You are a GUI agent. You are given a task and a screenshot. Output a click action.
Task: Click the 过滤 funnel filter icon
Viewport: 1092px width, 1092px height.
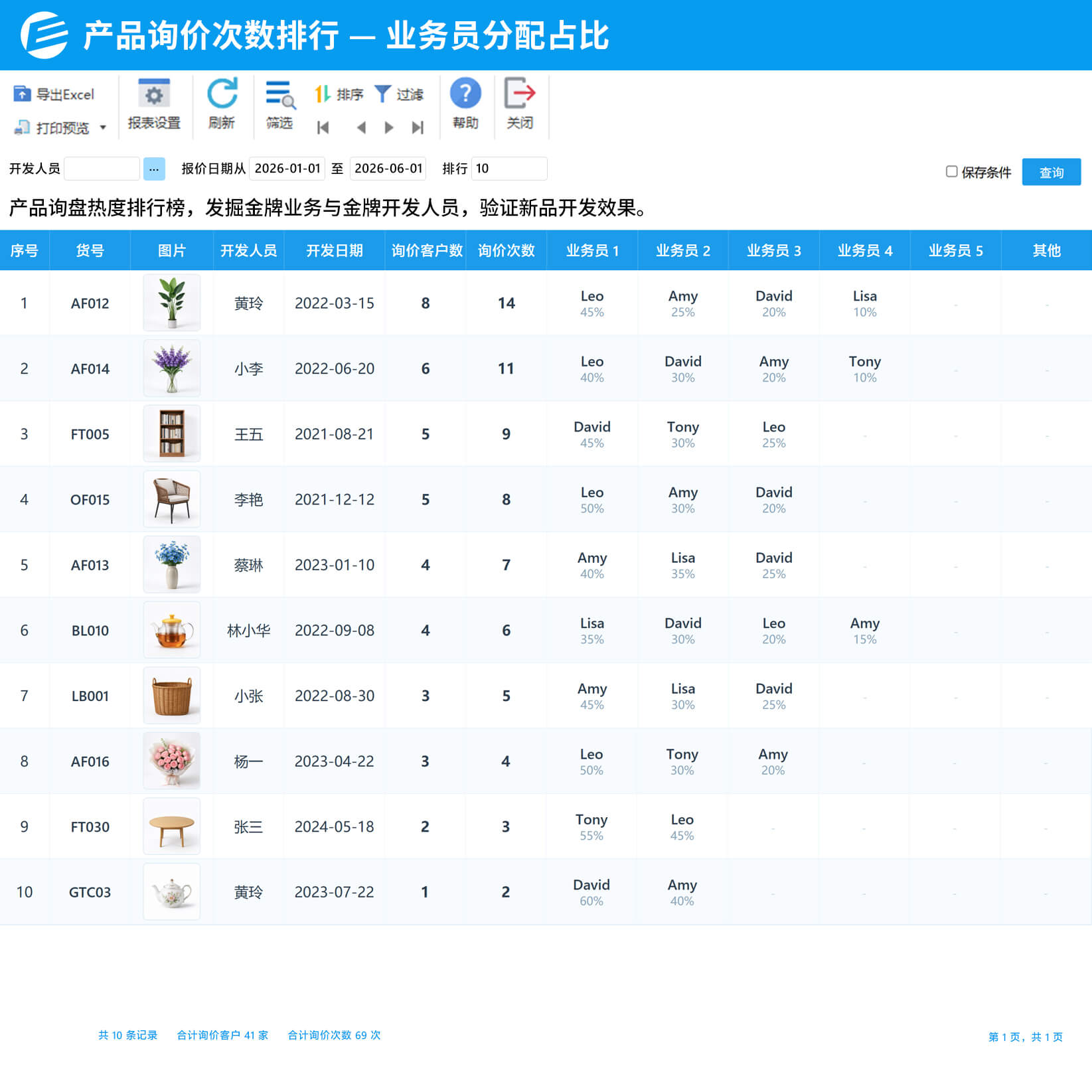[382, 94]
